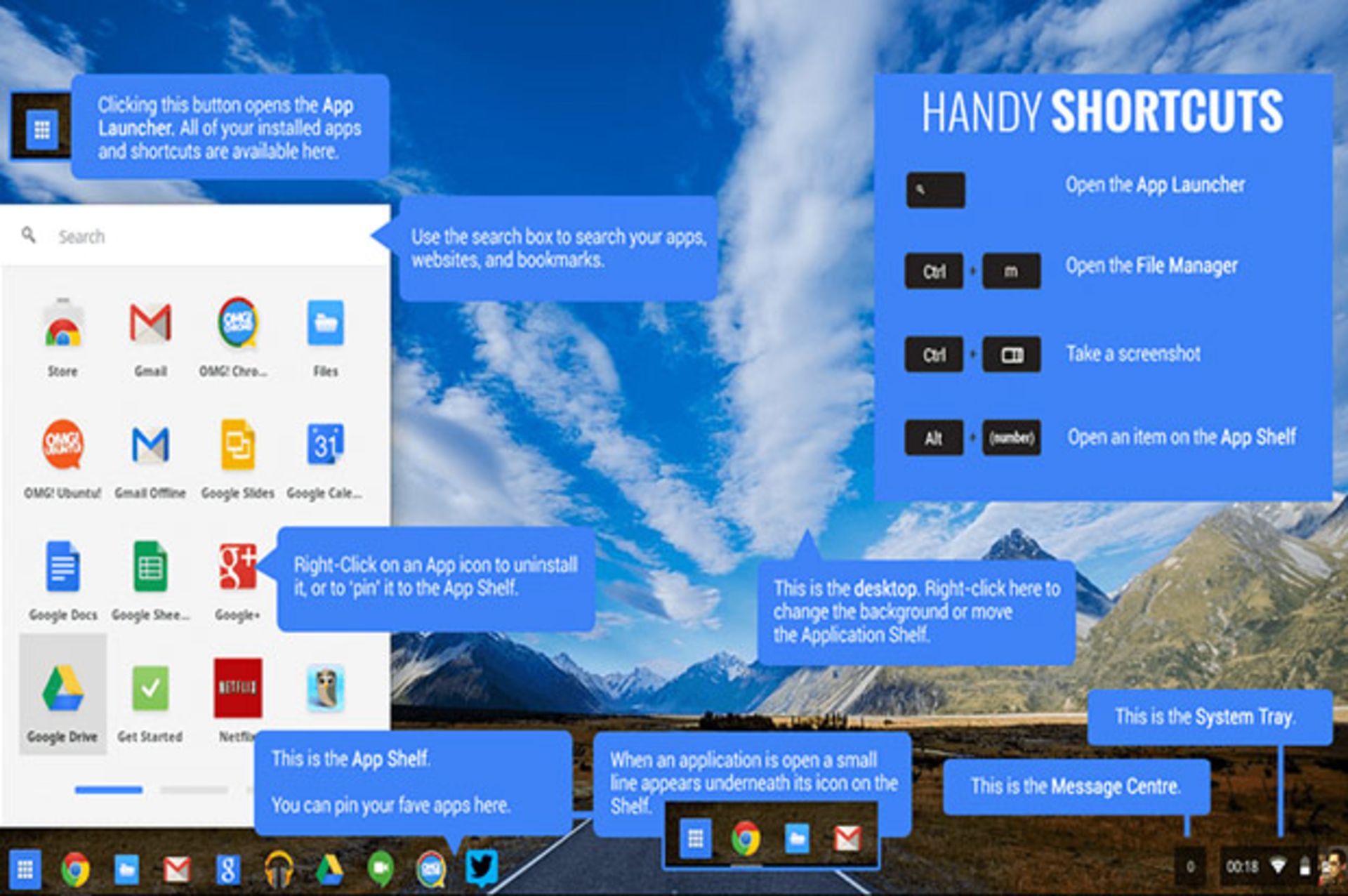
Task: Launch Google Drive from the app grid
Action: [x=62, y=691]
